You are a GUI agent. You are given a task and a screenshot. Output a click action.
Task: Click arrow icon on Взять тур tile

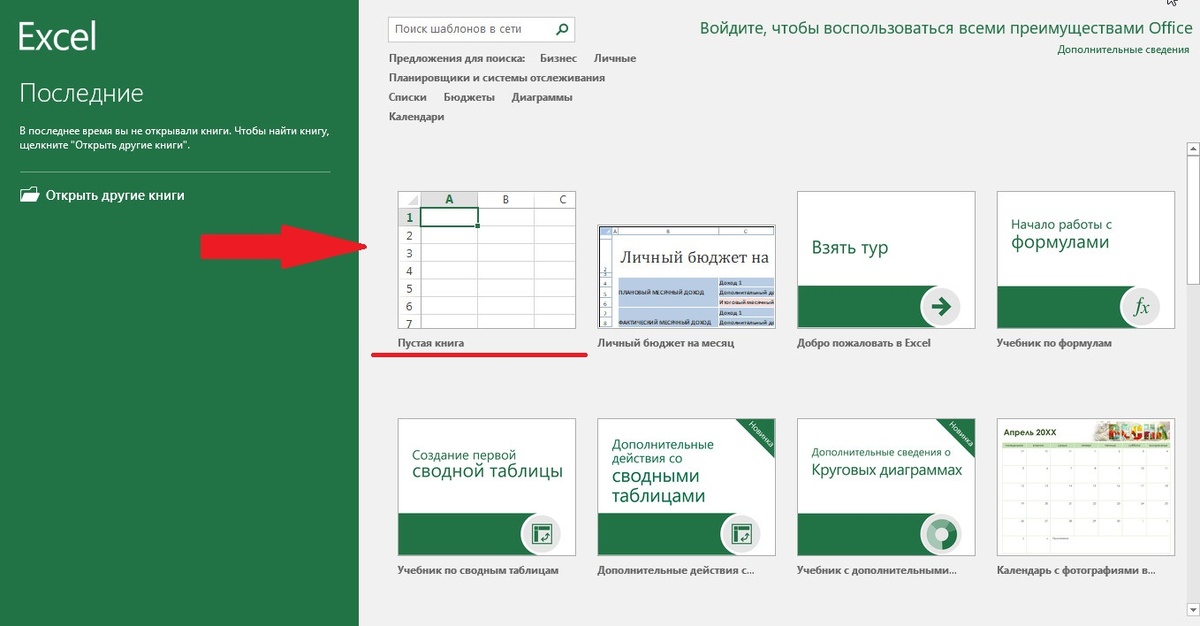[x=940, y=307]
